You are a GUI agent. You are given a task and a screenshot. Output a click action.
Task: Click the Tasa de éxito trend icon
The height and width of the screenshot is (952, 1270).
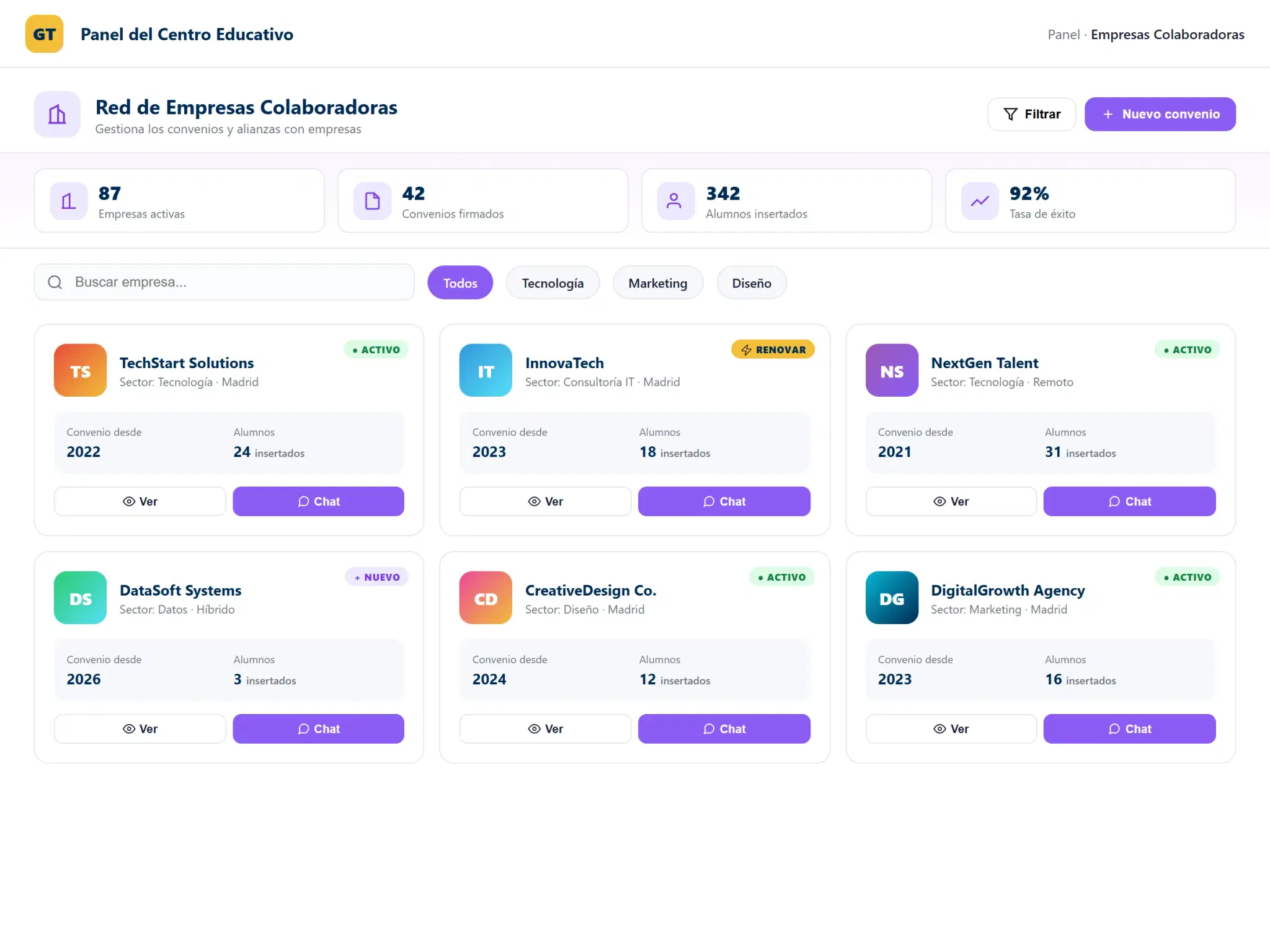[980, 201]
